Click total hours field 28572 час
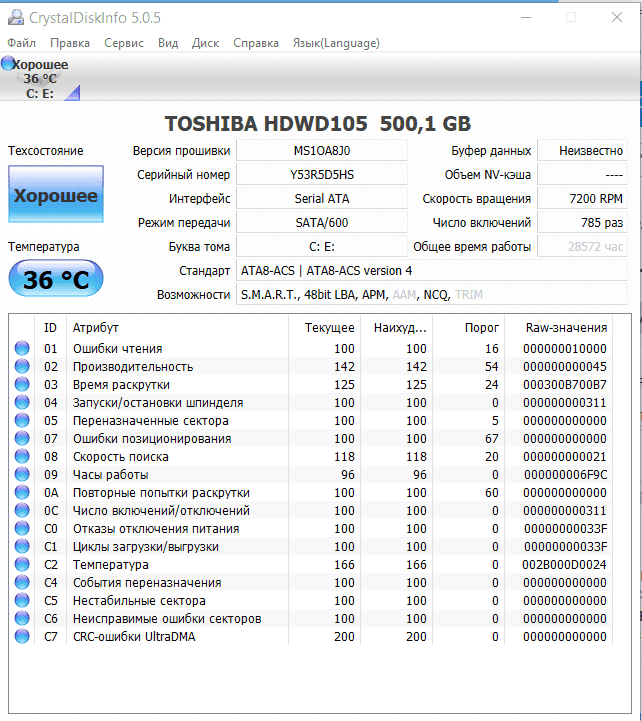The height and width of the screenshot is (721, 642). tap(583, 246)
